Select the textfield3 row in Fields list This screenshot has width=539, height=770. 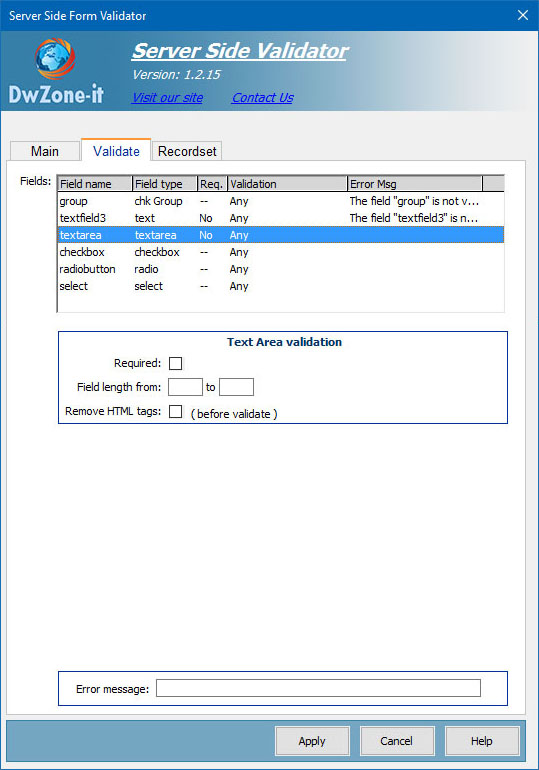coord(281,218)
